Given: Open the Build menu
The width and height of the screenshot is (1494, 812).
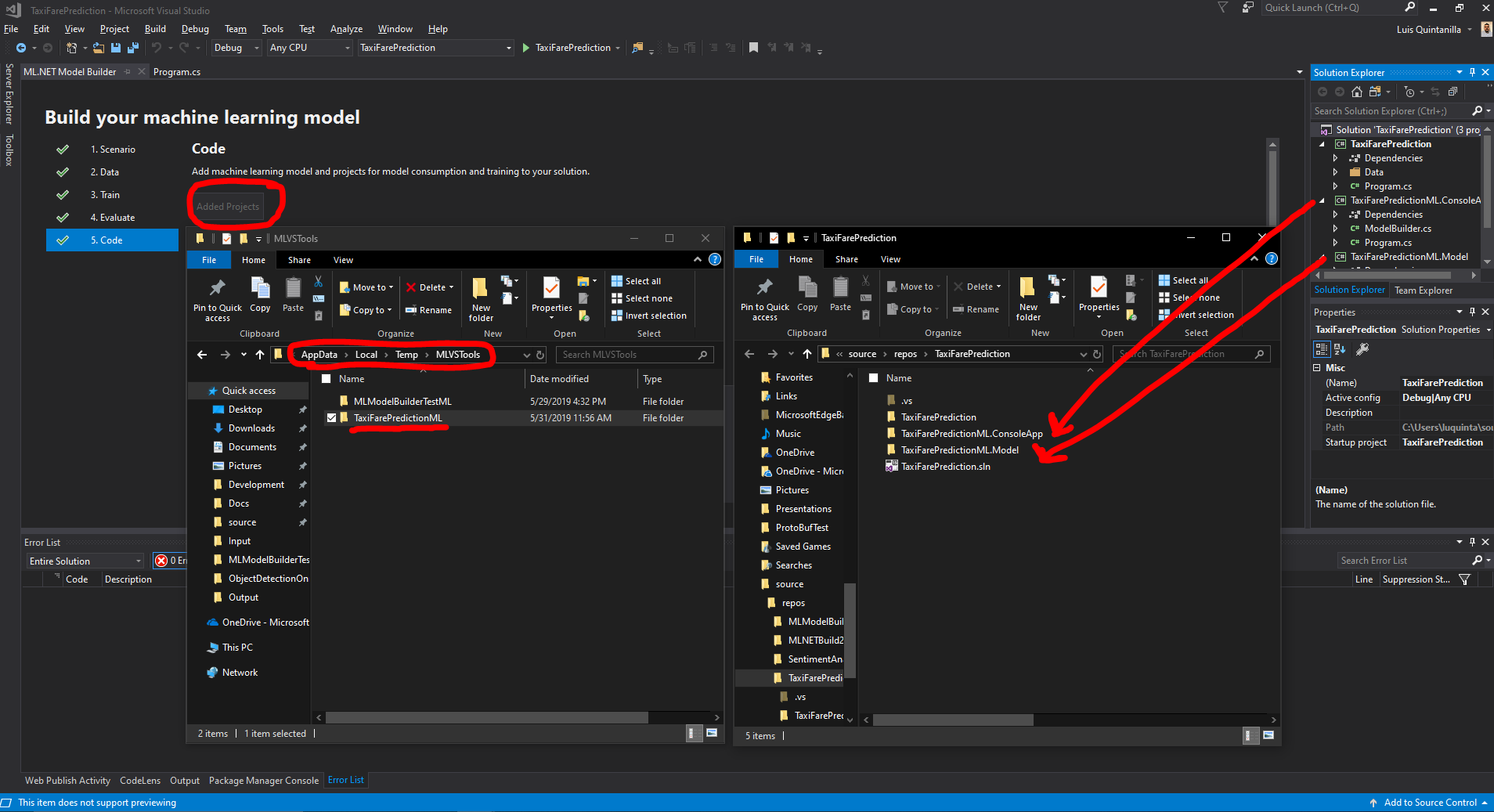Looking at the screenshot, I should [x=155, y=29].
